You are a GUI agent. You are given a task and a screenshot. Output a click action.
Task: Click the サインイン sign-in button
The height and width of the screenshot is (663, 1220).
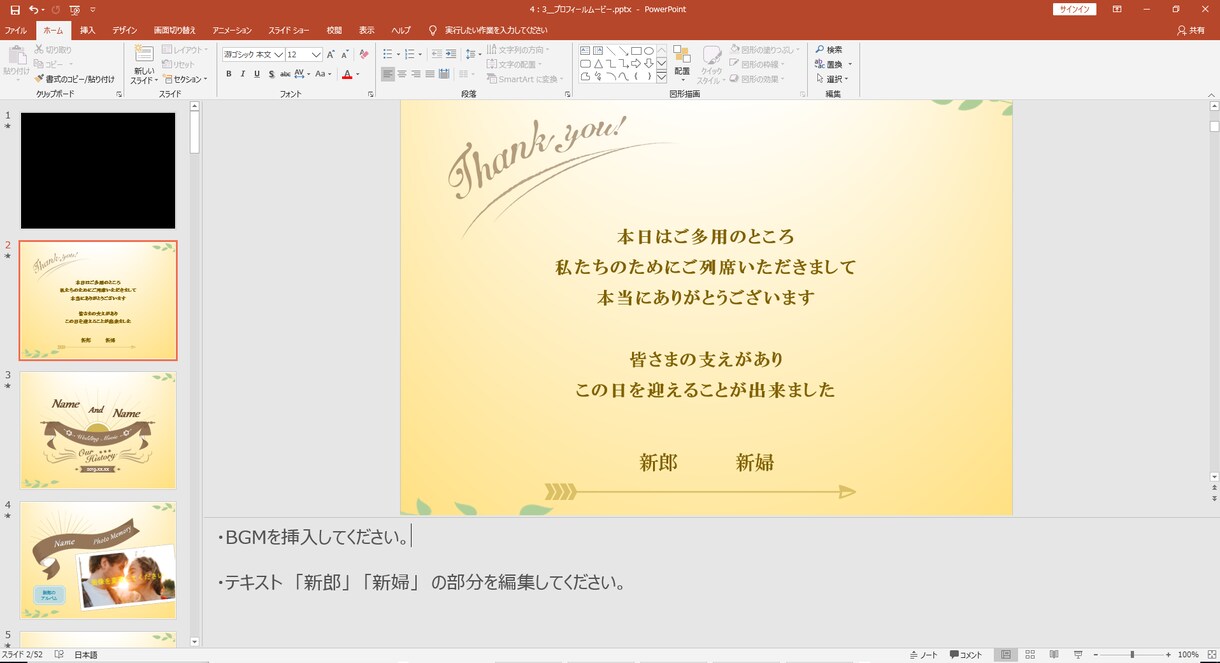coord(1074,9)
